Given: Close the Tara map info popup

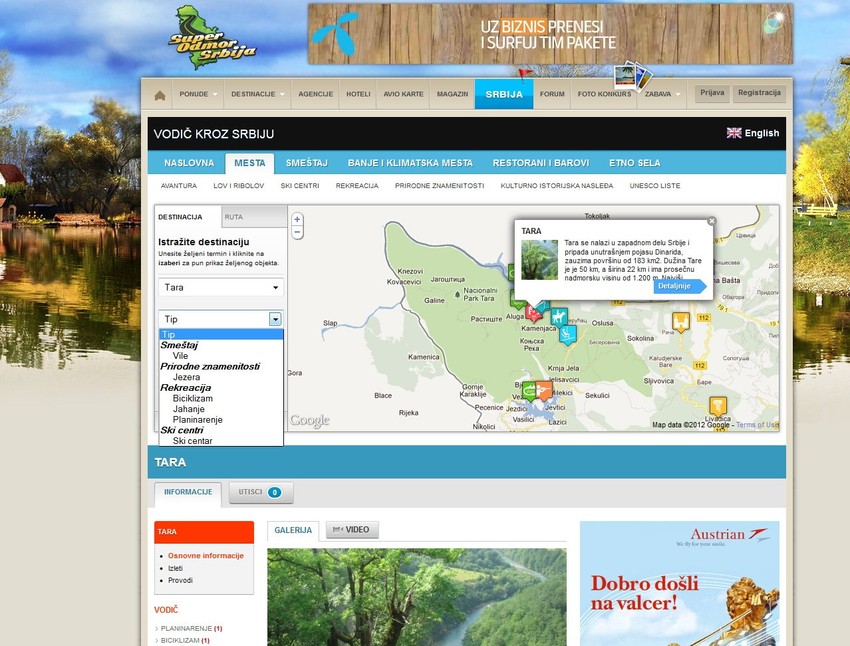Looking at the screenshot, I should point(712,221).
